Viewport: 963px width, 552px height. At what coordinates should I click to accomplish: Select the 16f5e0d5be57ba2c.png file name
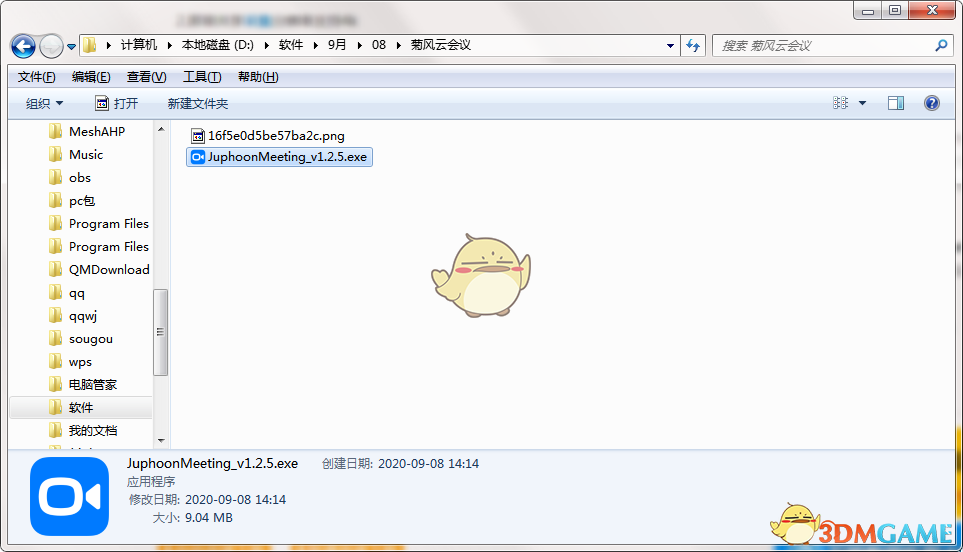tap(276, 136)
